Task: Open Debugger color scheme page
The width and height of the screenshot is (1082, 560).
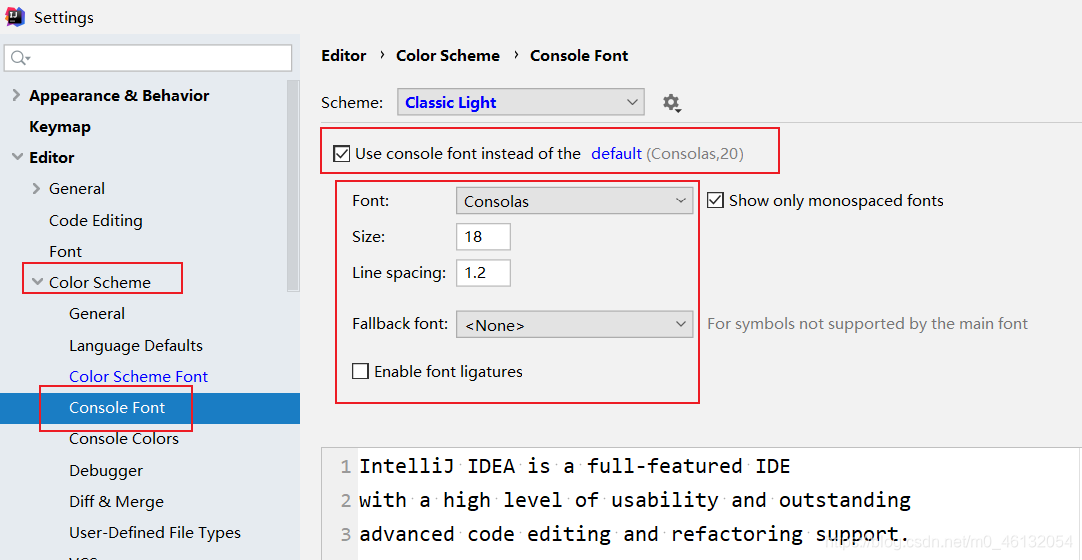Action: click(x=106, y=471)
